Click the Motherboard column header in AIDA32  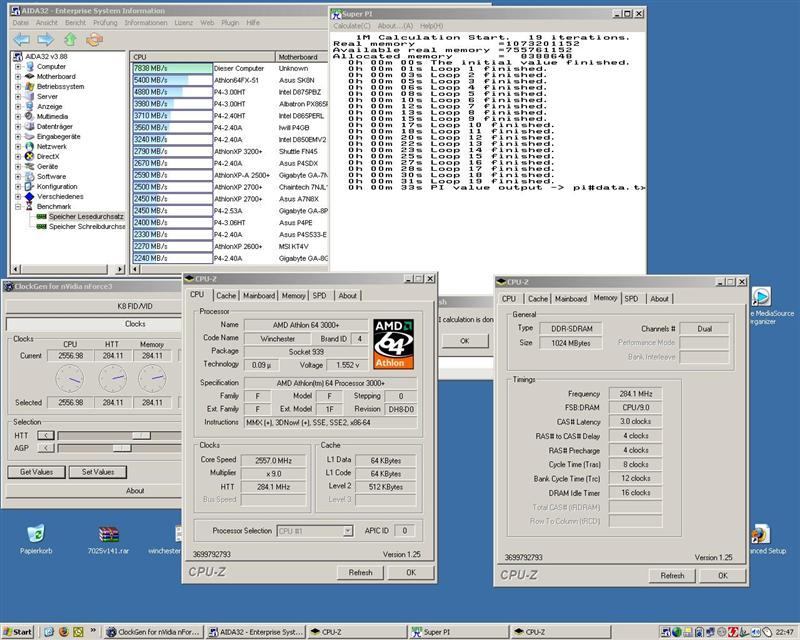coord(302,57)
